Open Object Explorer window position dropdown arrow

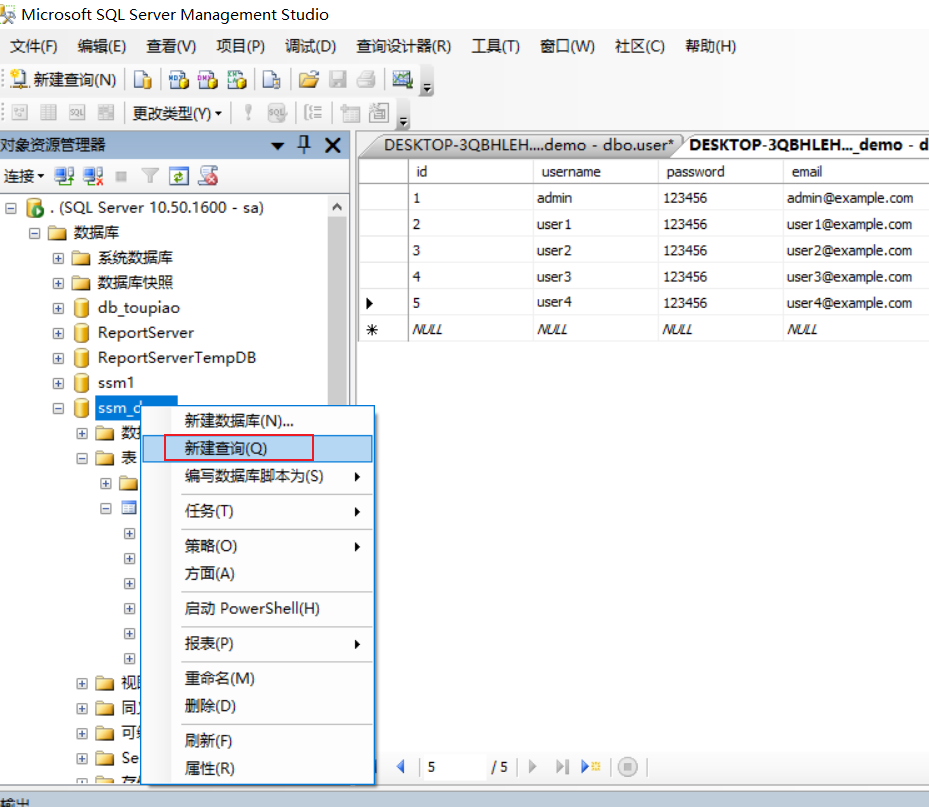(277, 146)
